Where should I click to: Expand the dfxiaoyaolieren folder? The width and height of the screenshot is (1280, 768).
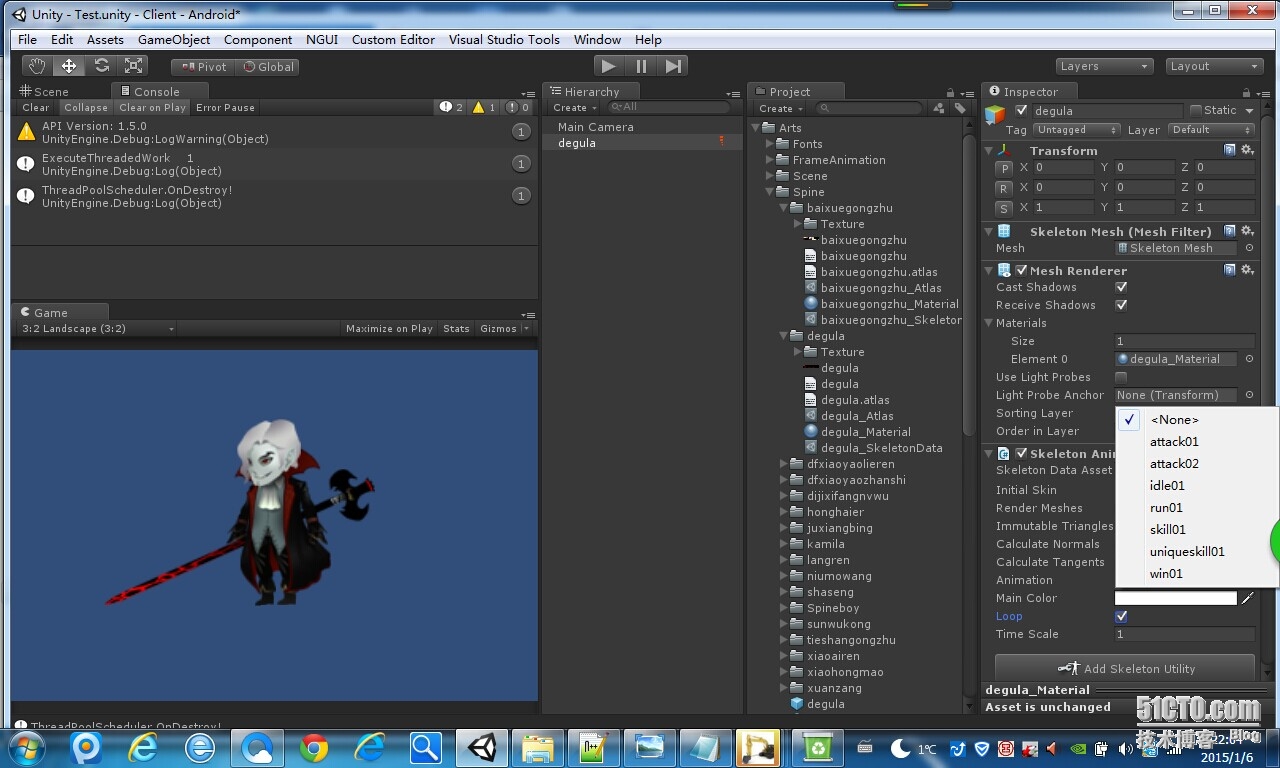point(783,464)
